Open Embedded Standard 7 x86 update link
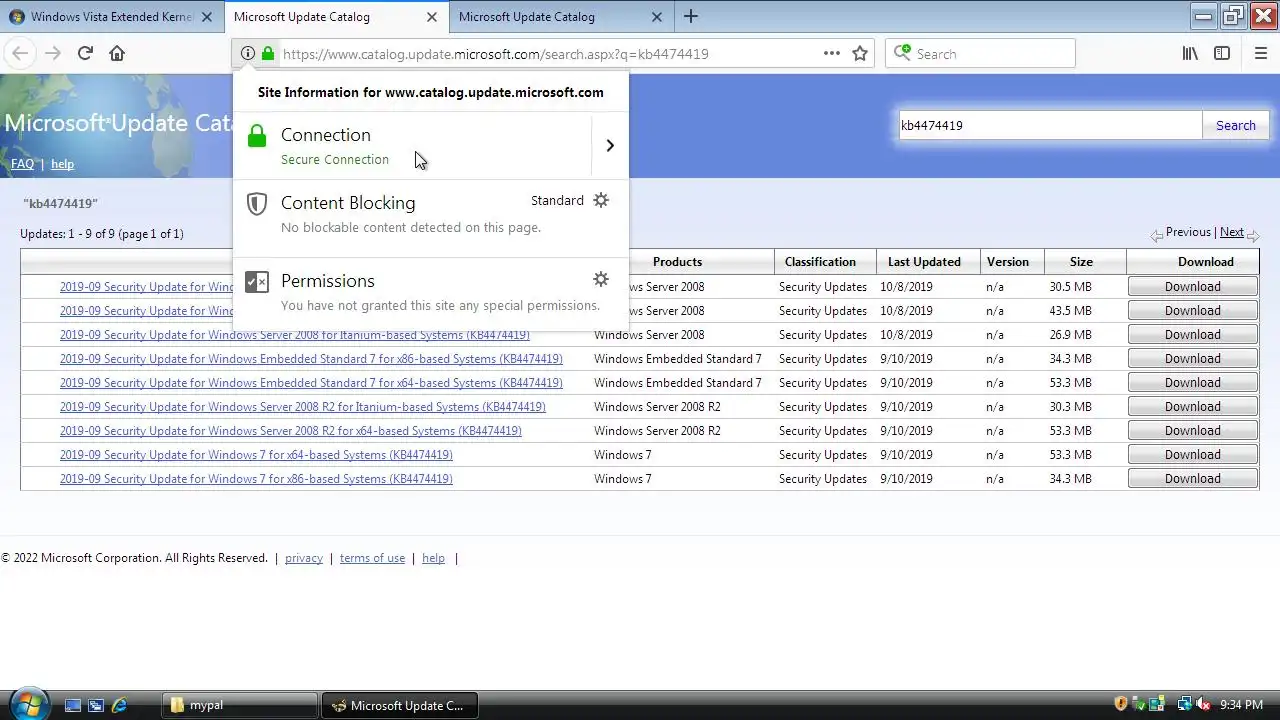1280x720 pixels. click(x=311, y=359)
